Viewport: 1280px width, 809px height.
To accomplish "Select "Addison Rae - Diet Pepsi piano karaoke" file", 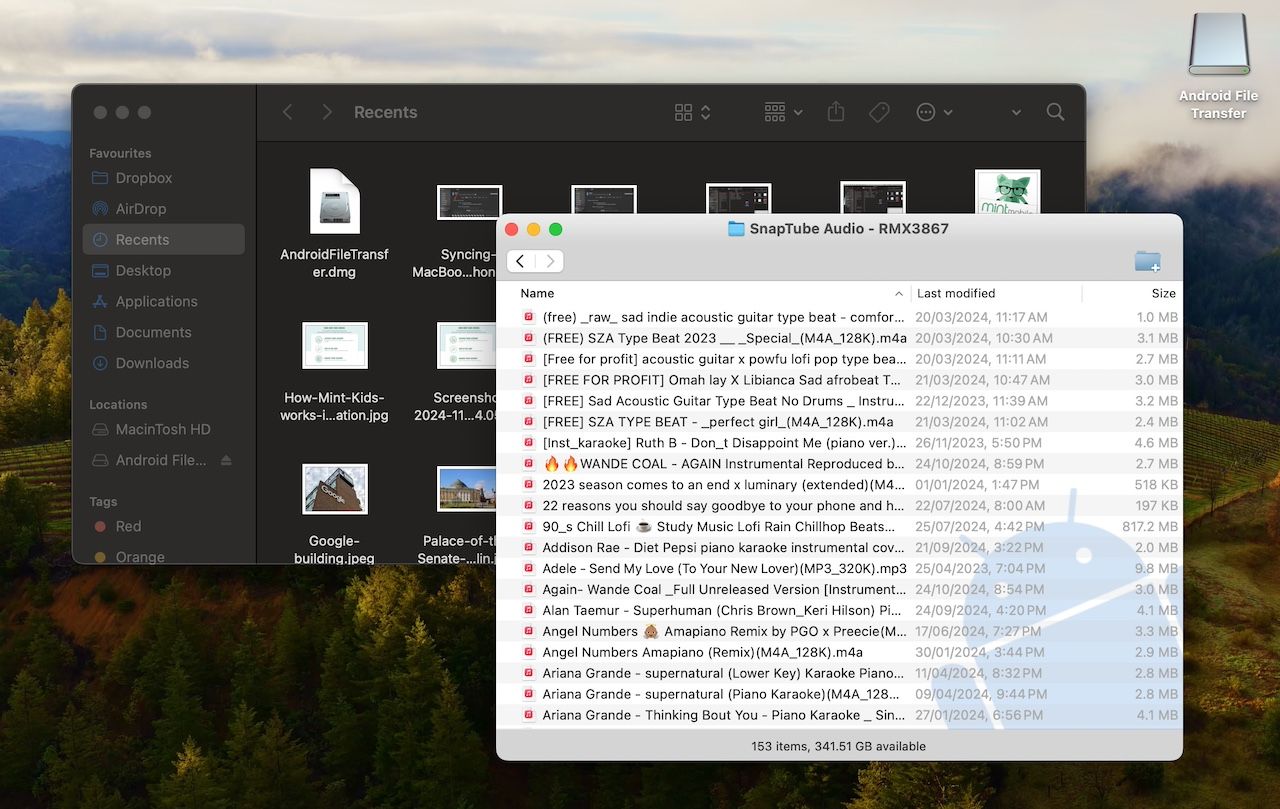I will click(x=839, y=548).
